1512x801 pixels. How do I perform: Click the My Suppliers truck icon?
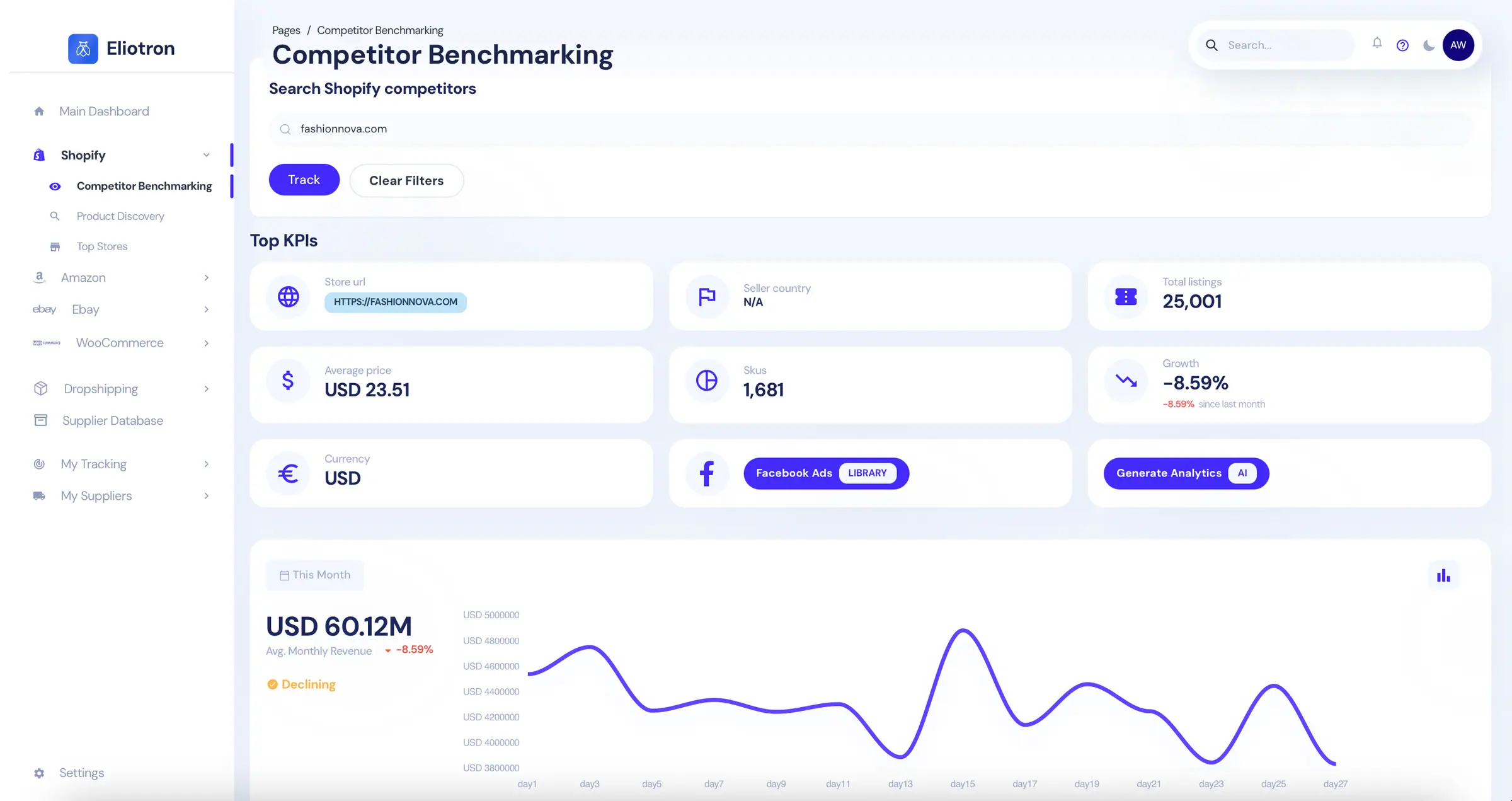coord(39,496)
